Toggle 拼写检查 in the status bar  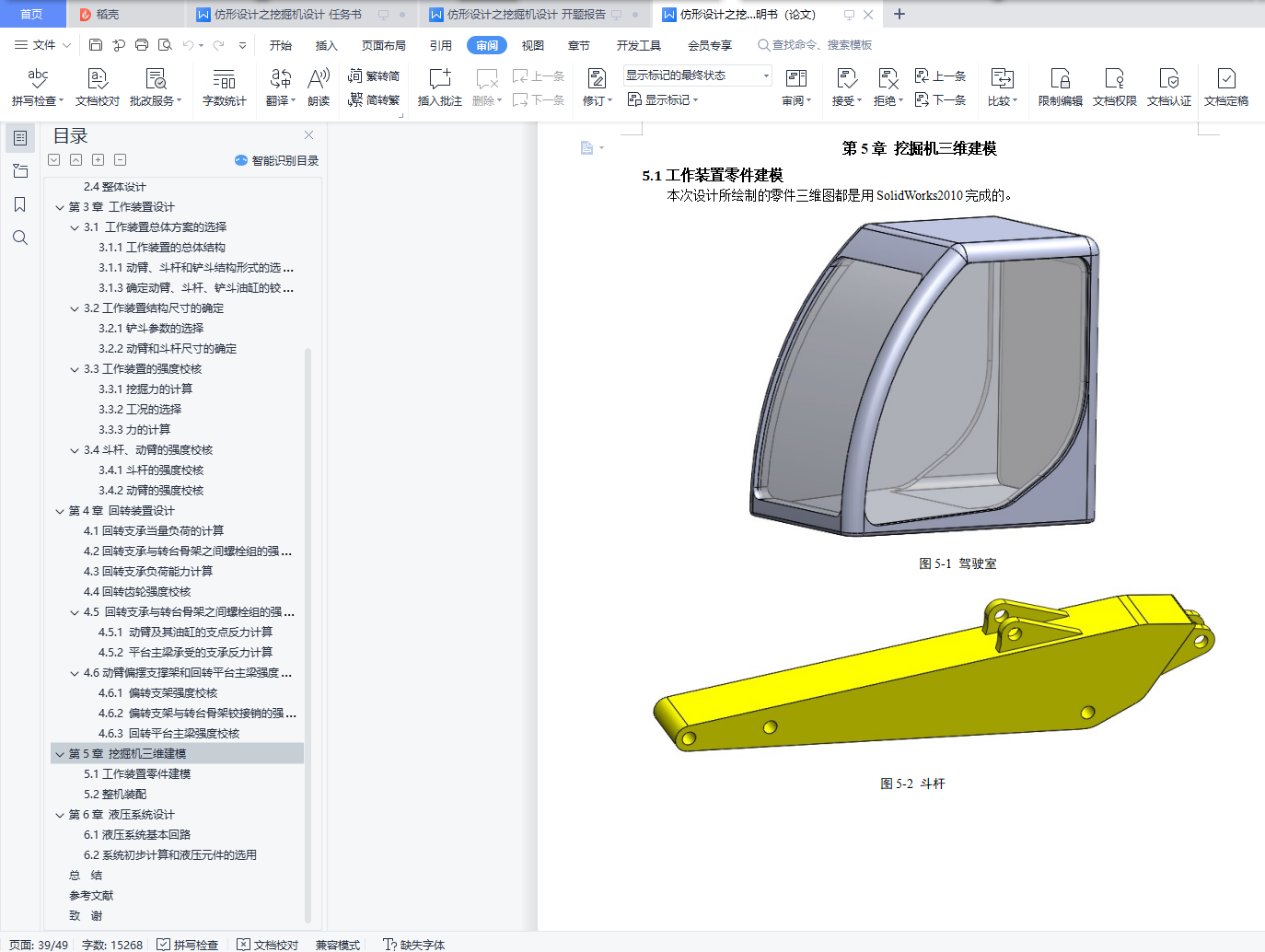[x=187, y=945]
